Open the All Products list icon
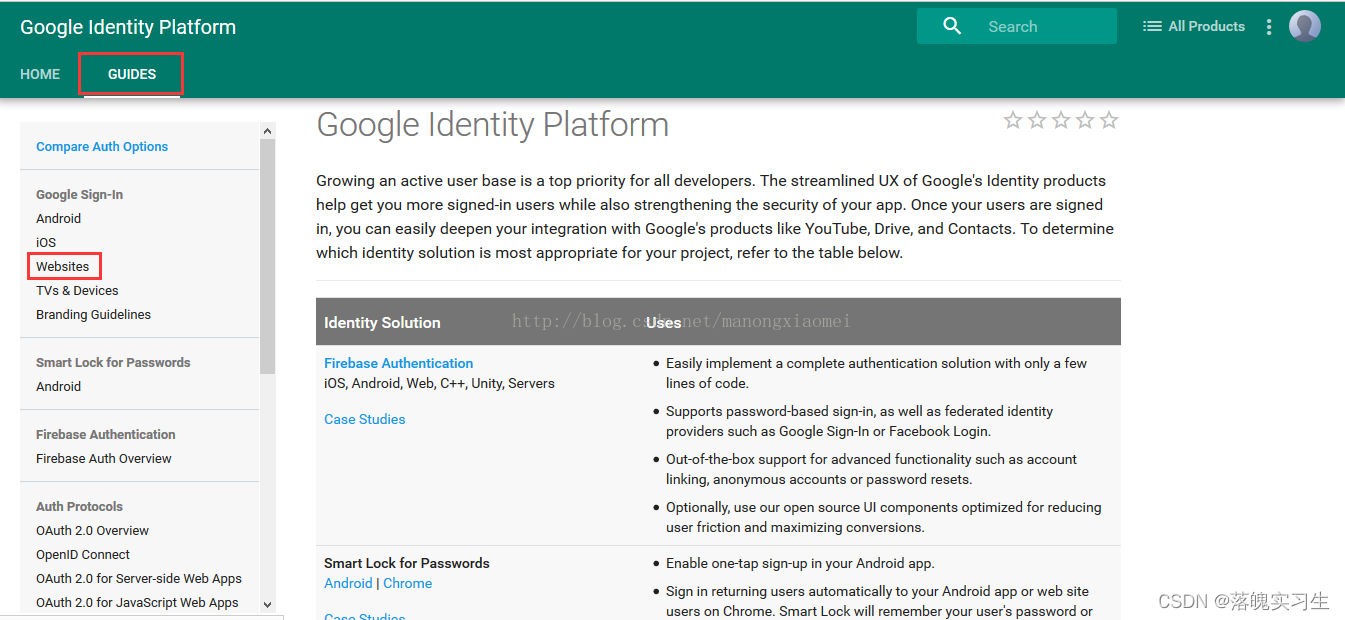Viewport: 1345px width, 620px height. pyautogui.click(x=1152, y=26)
